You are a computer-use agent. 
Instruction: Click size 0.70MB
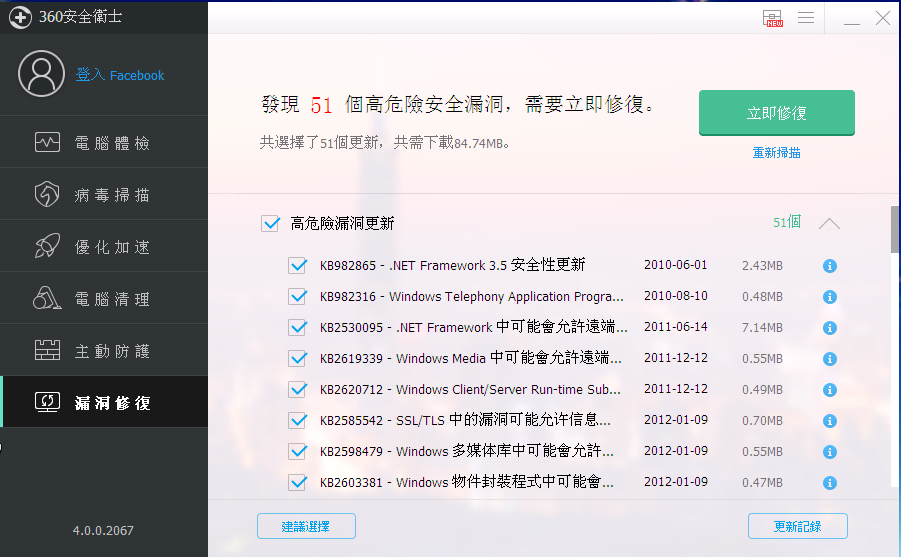click(762, 421)
